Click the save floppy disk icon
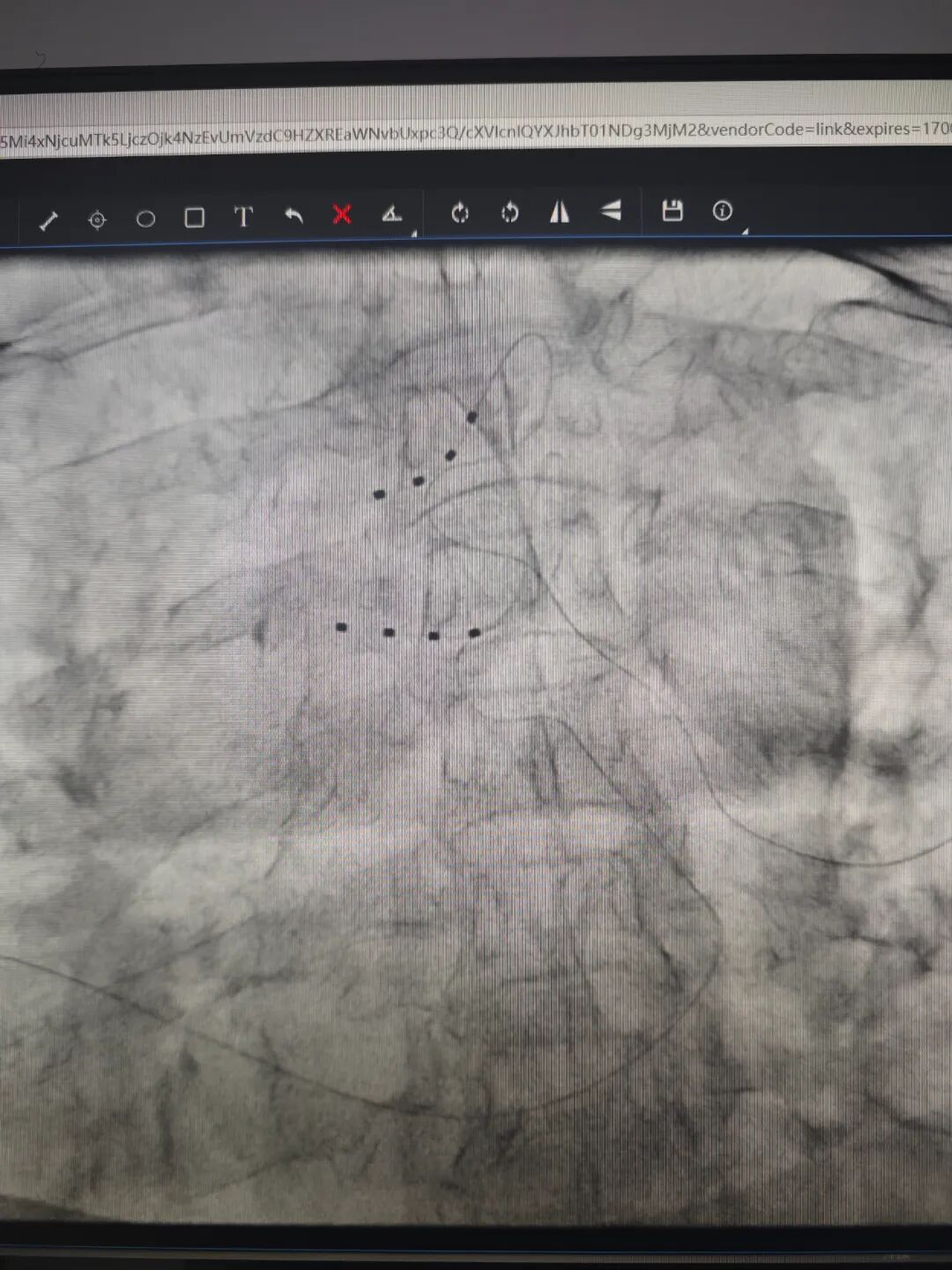Viewport: 952px width, 1270px height. click(x=673, y=210)
